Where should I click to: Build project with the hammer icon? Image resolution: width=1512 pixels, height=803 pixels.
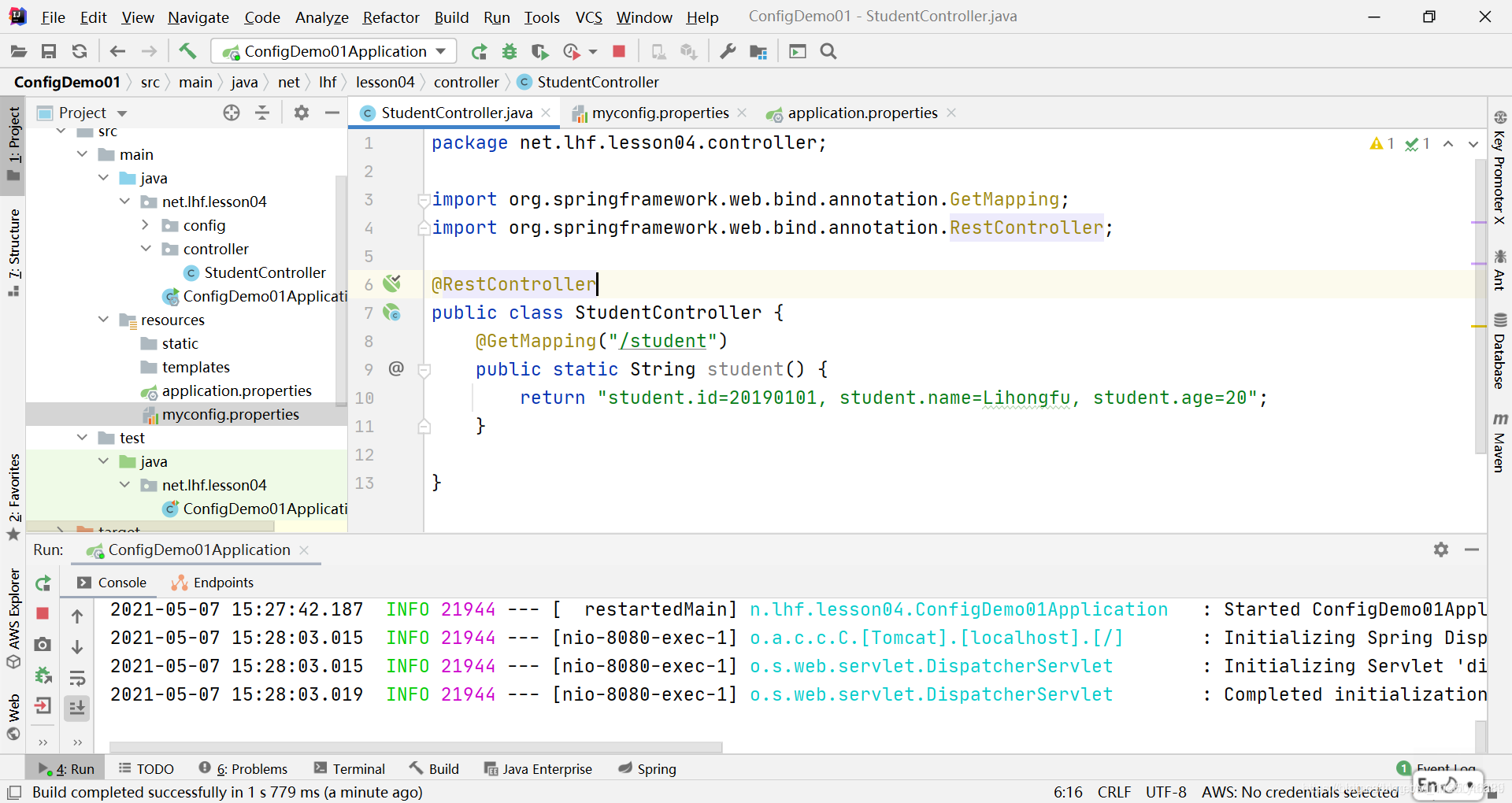click(x=187, y=52)
